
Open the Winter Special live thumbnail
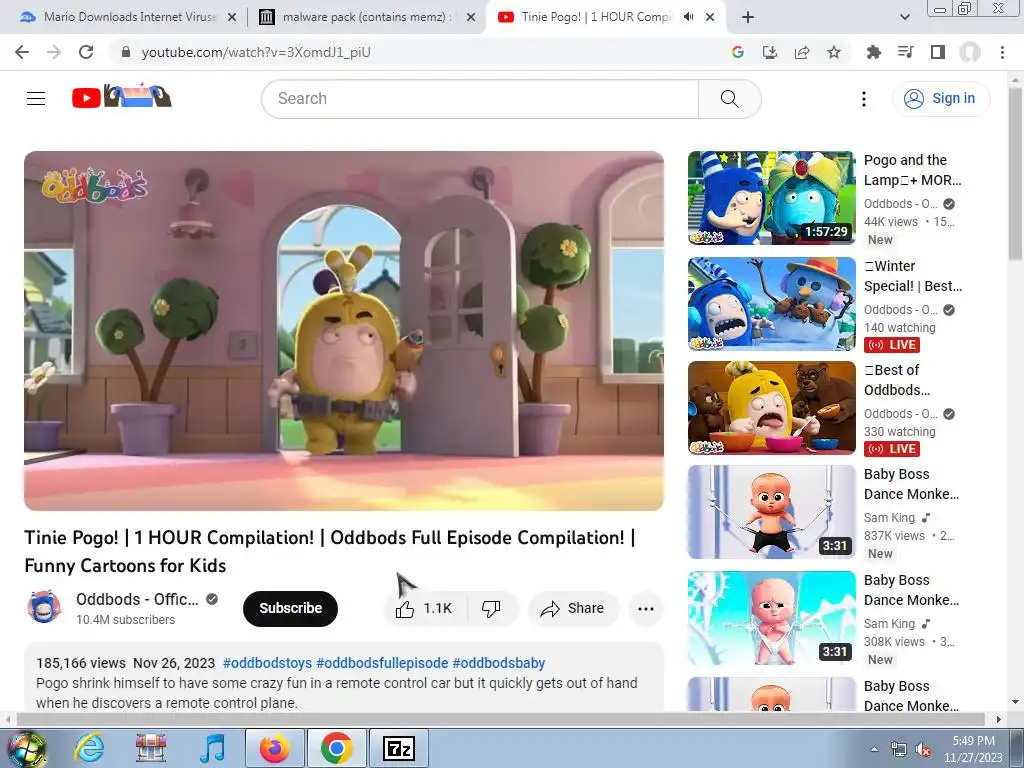click(x=771, y=304)
